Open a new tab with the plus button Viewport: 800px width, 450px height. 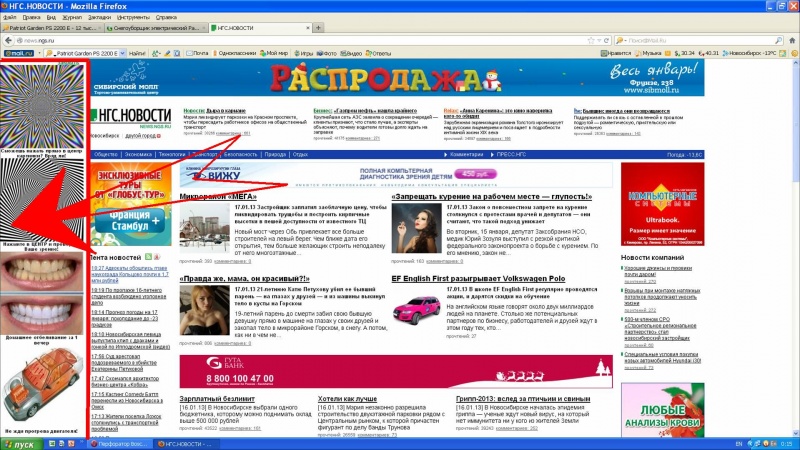318,28
